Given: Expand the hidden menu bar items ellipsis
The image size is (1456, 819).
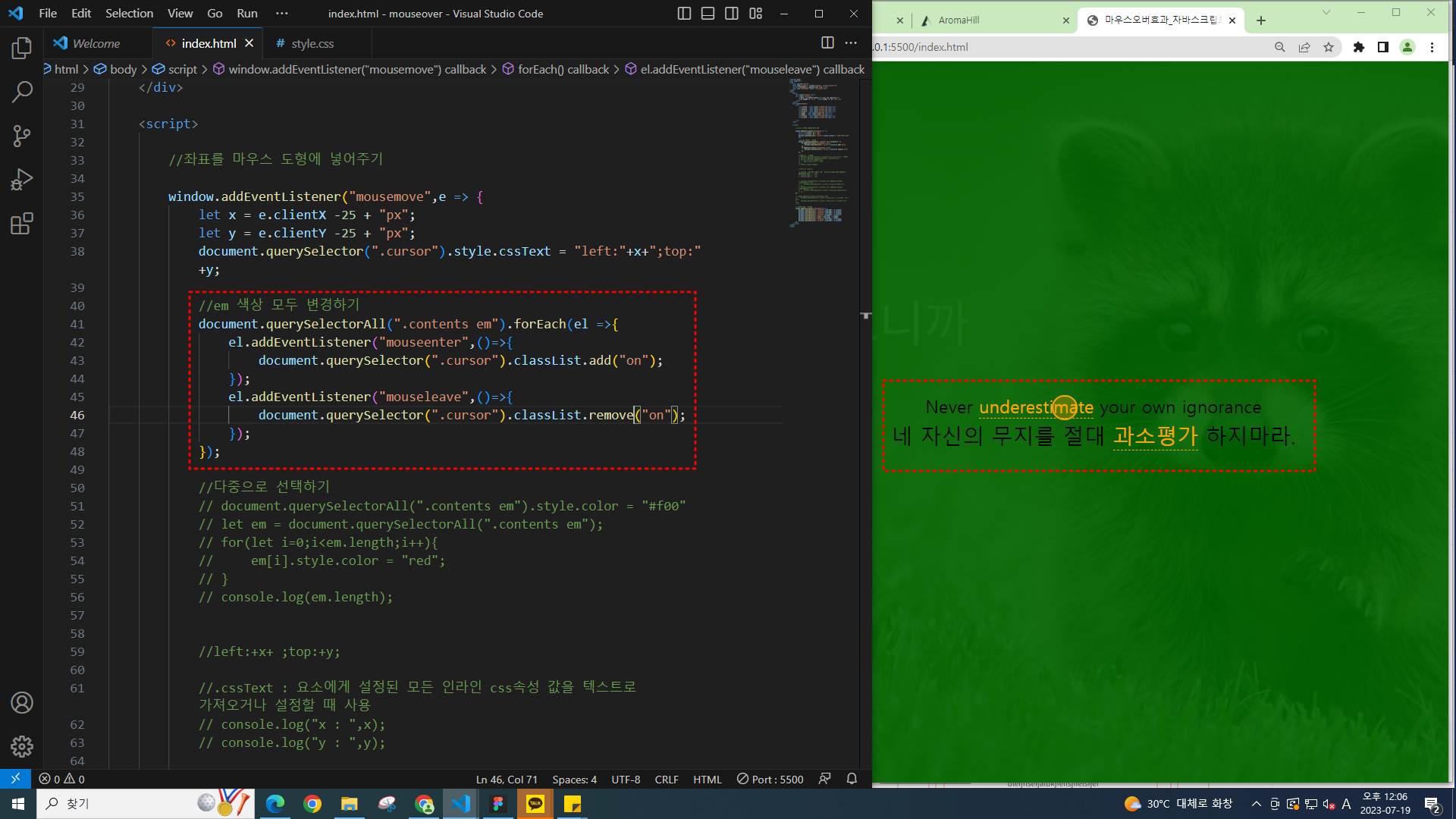Looking at the screenshot, I should [282, 14].
